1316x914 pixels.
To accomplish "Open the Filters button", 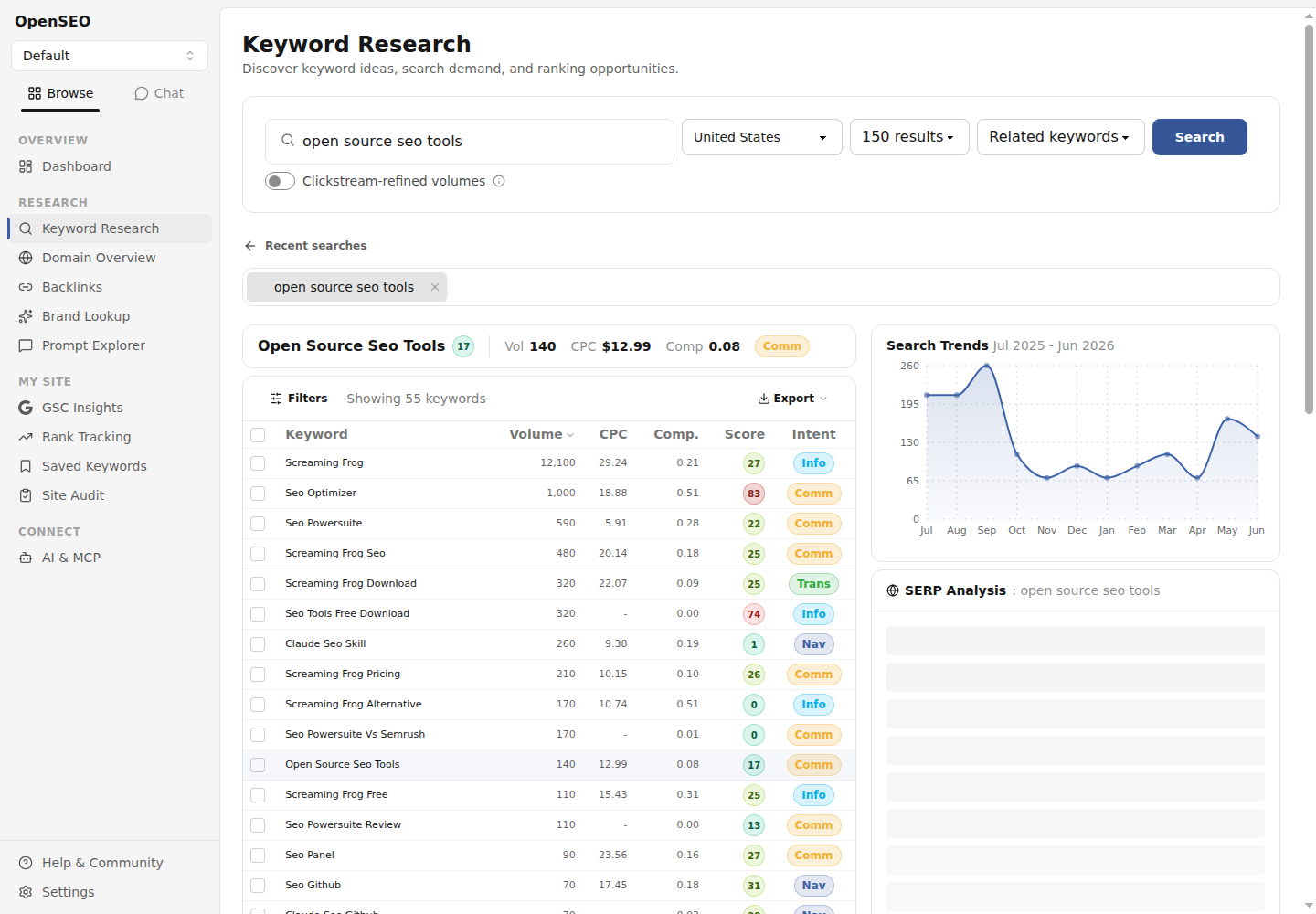I will tap(299, 399).
